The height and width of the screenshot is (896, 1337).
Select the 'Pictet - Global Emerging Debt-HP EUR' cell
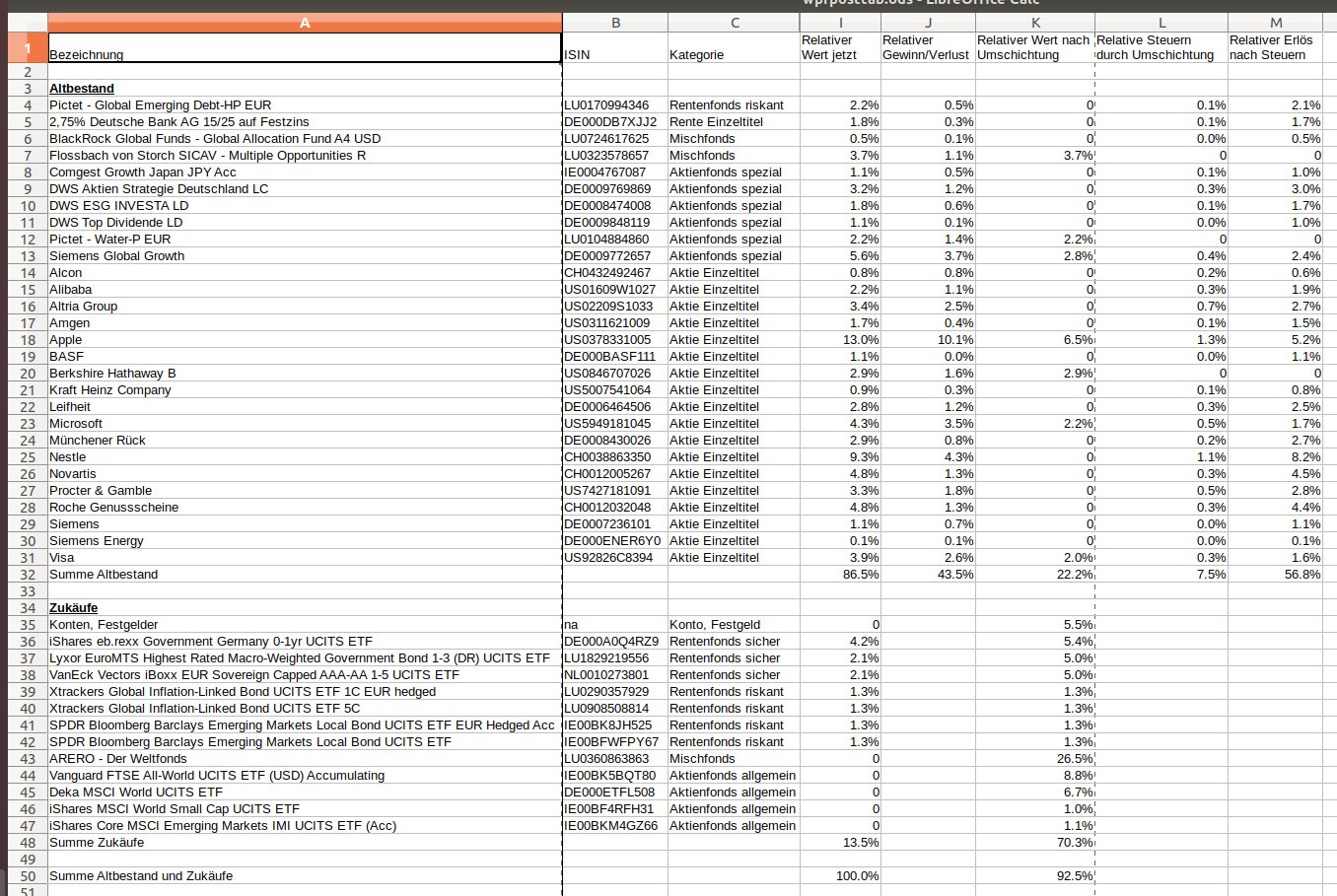pyautogui.click(x=305, y=105)
